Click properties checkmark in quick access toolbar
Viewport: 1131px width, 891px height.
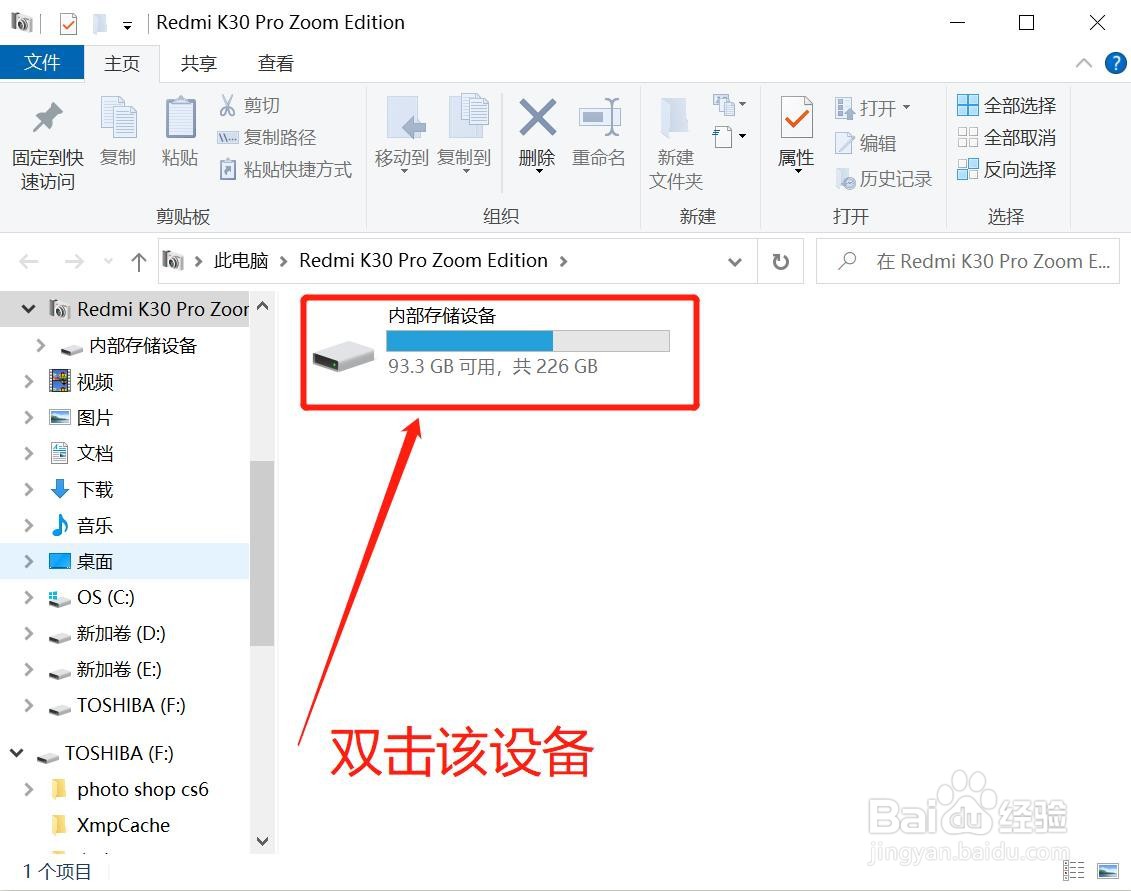[68, 24]
